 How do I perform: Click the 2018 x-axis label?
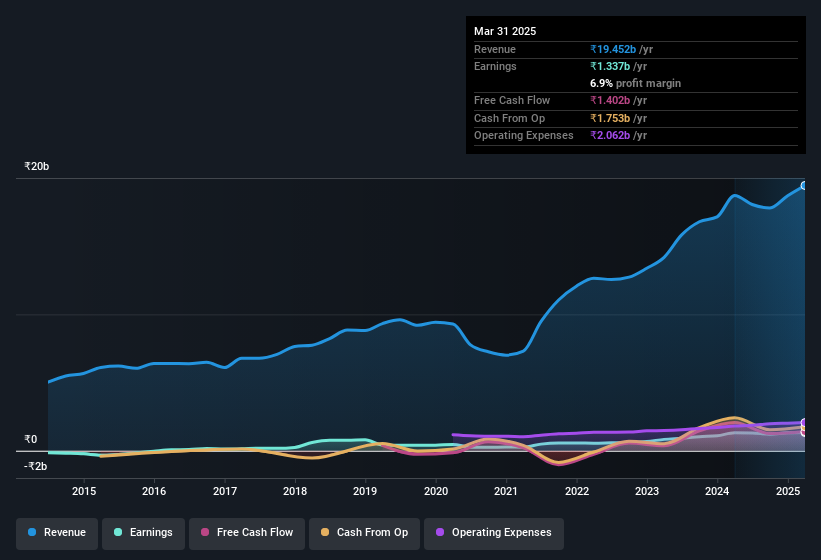pos(295,491)
